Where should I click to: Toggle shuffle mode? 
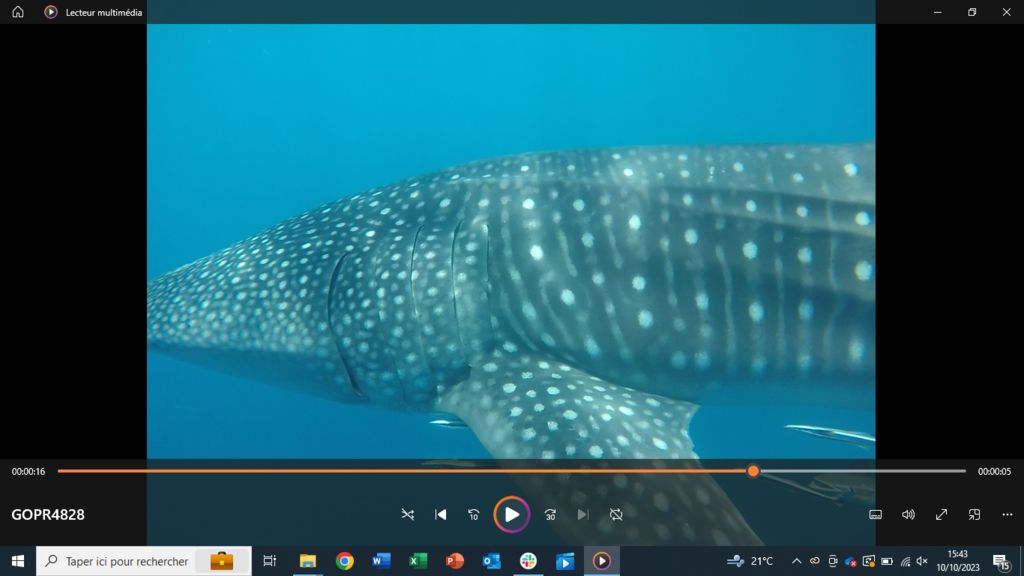[x=407, y=515]
